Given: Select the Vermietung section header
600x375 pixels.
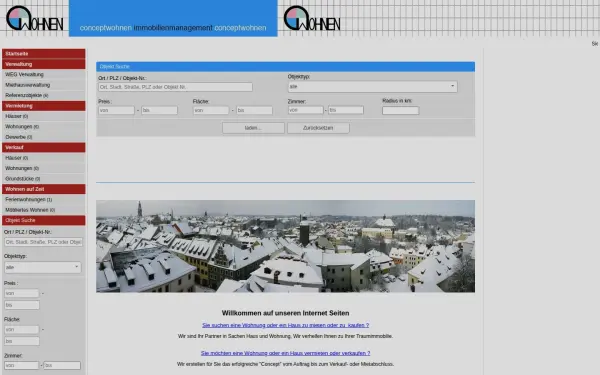Looking at the screenshot, I should tap(44, 106).
